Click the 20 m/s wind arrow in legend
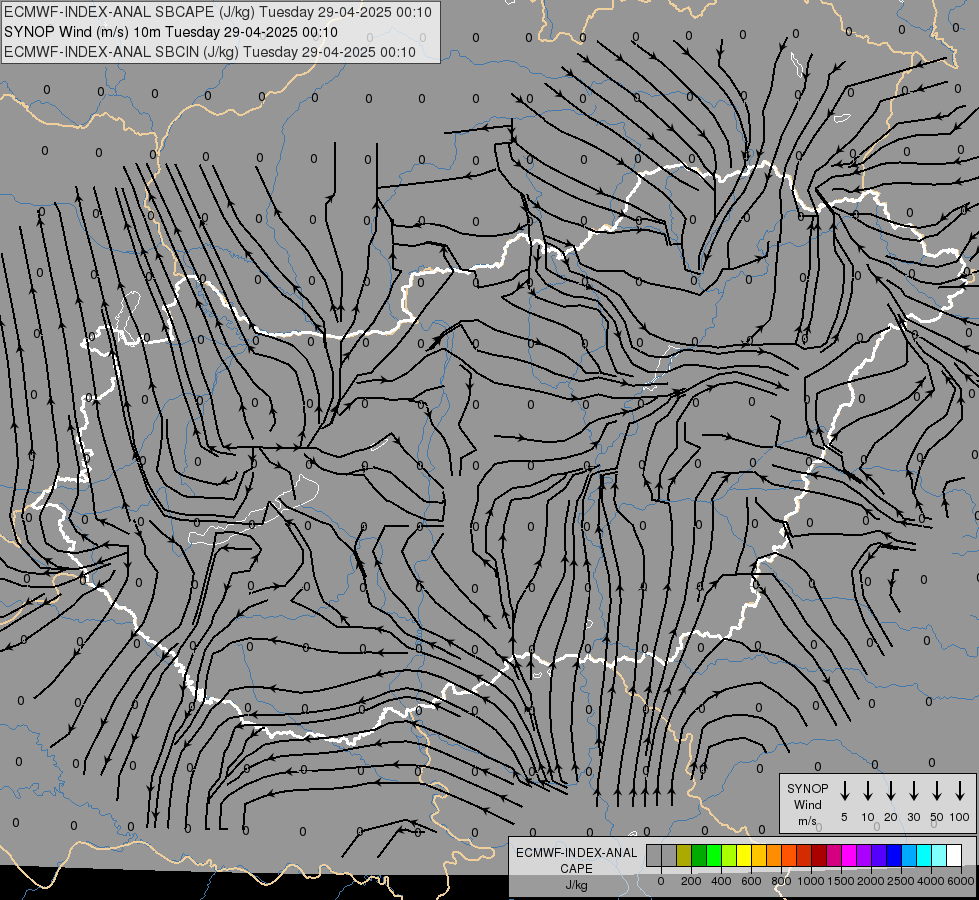 pos(890,790)
